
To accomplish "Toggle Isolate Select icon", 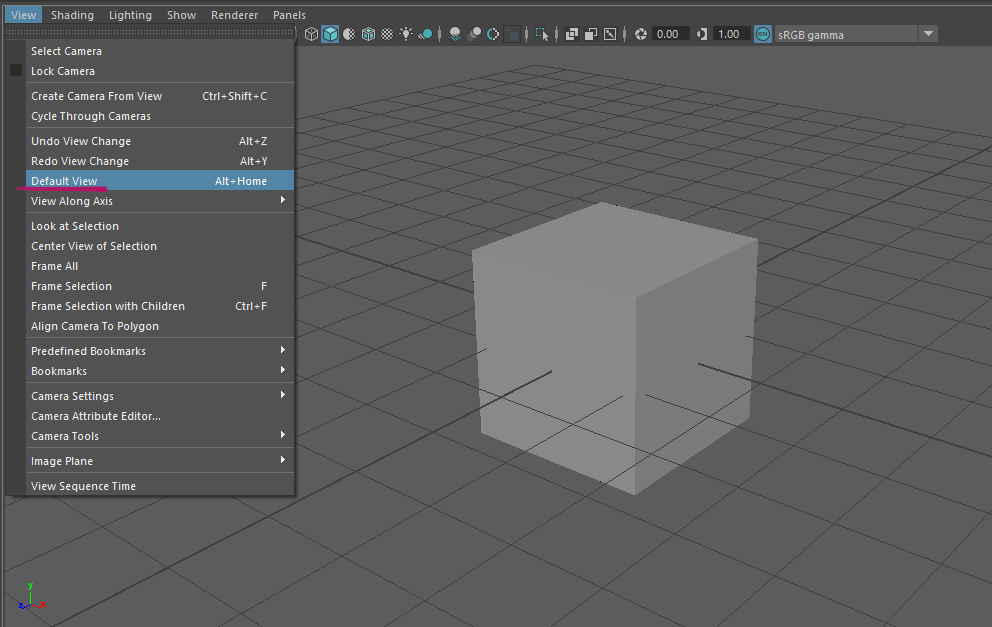I will point(542,34).
